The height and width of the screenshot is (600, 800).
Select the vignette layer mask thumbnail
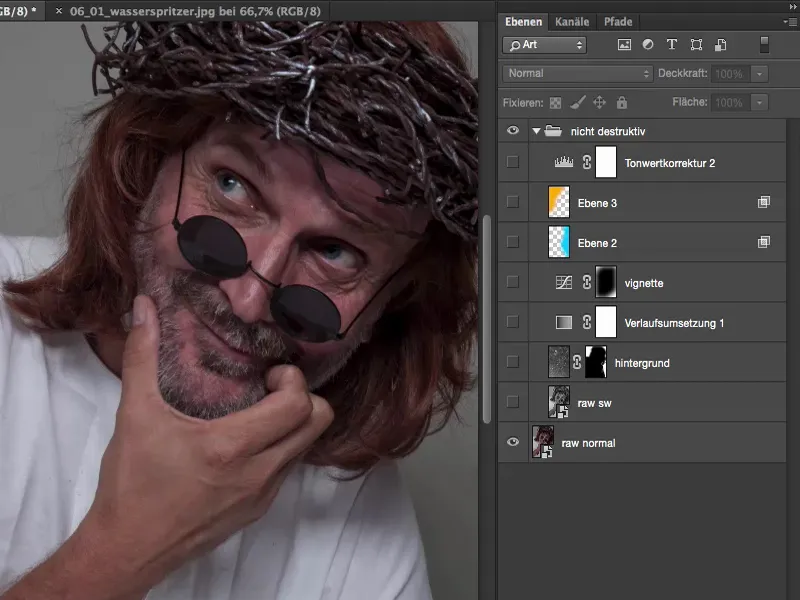point(606,282)
